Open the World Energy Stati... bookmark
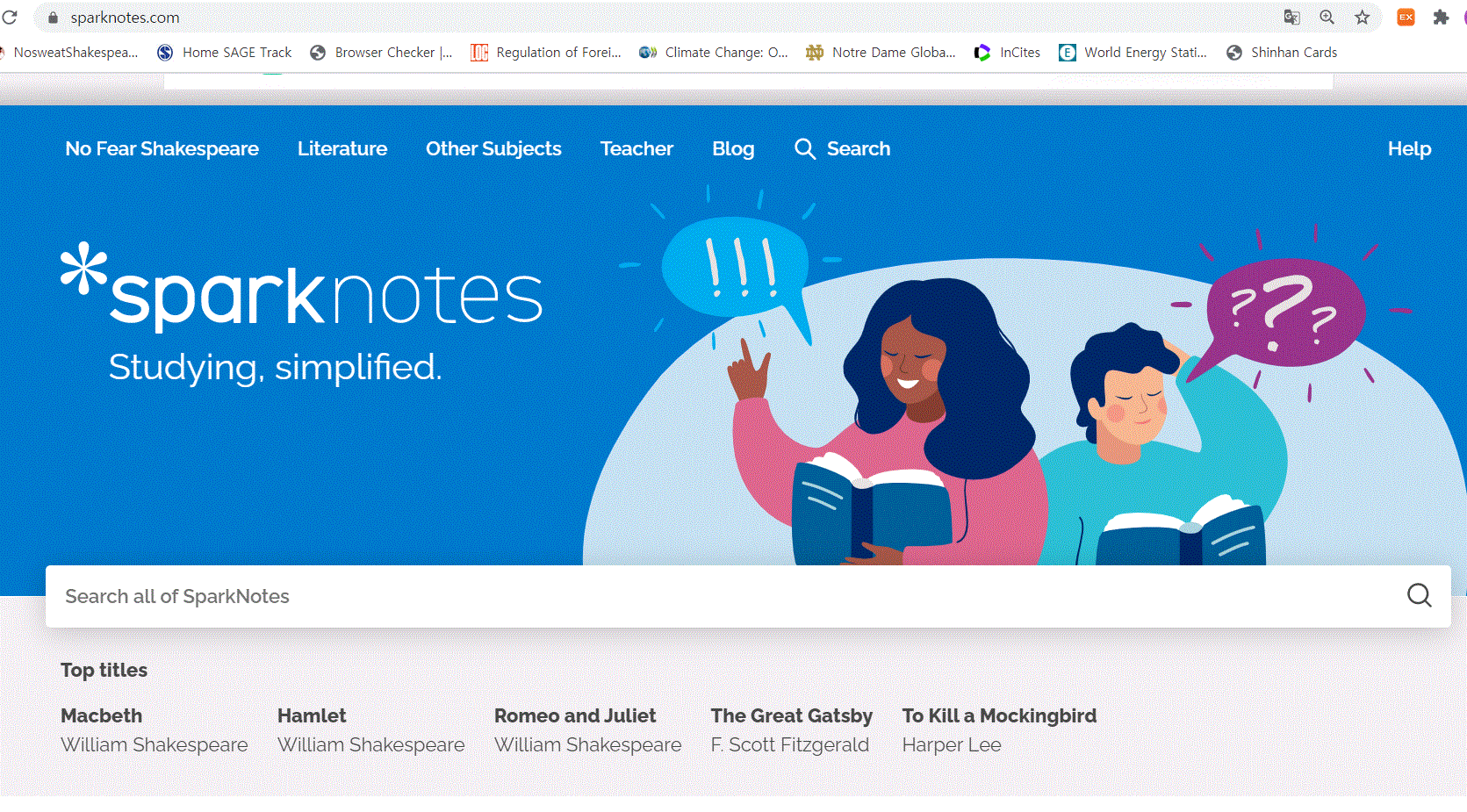 [1133, 53]
